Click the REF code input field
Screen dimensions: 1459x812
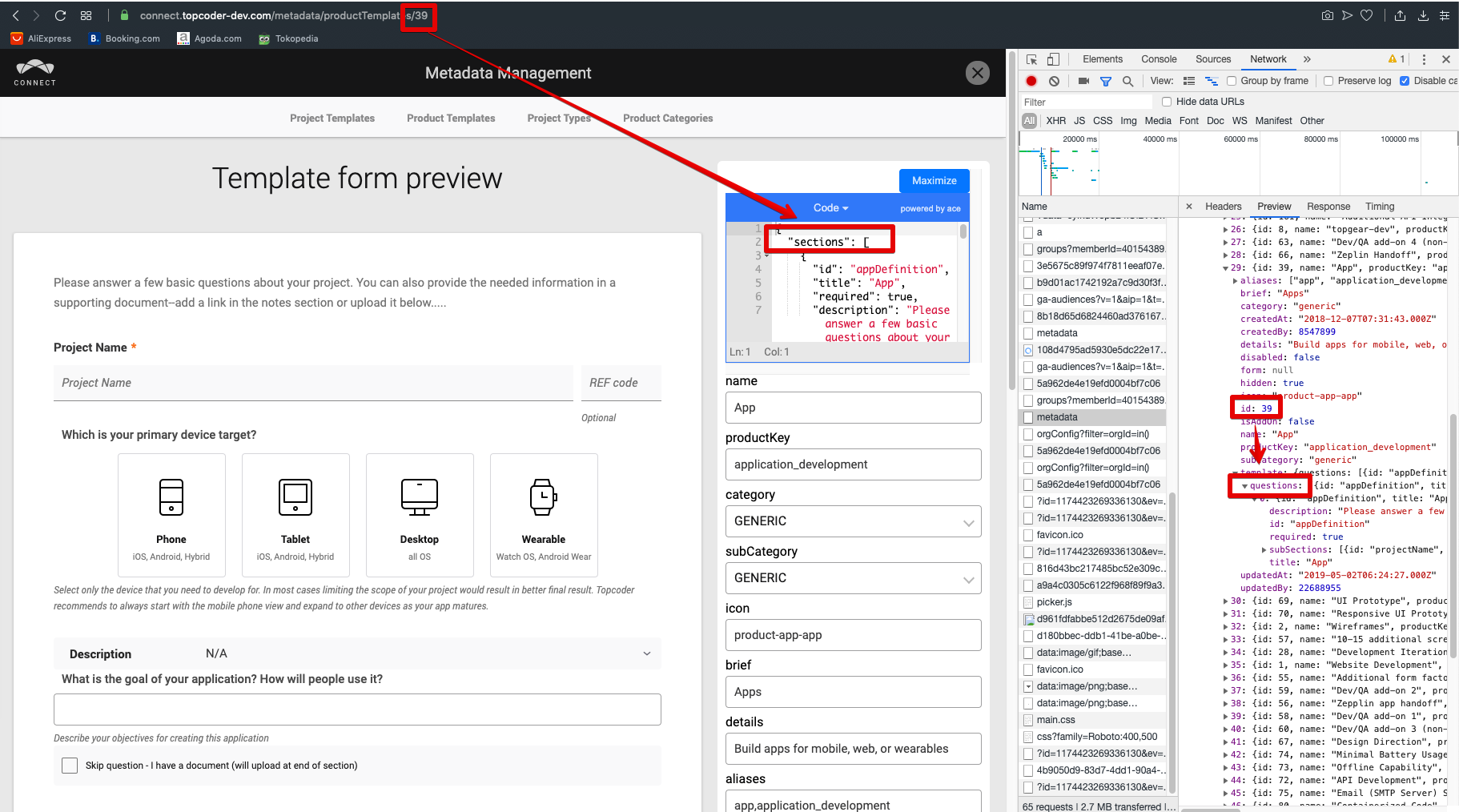(x=621, y=383)
